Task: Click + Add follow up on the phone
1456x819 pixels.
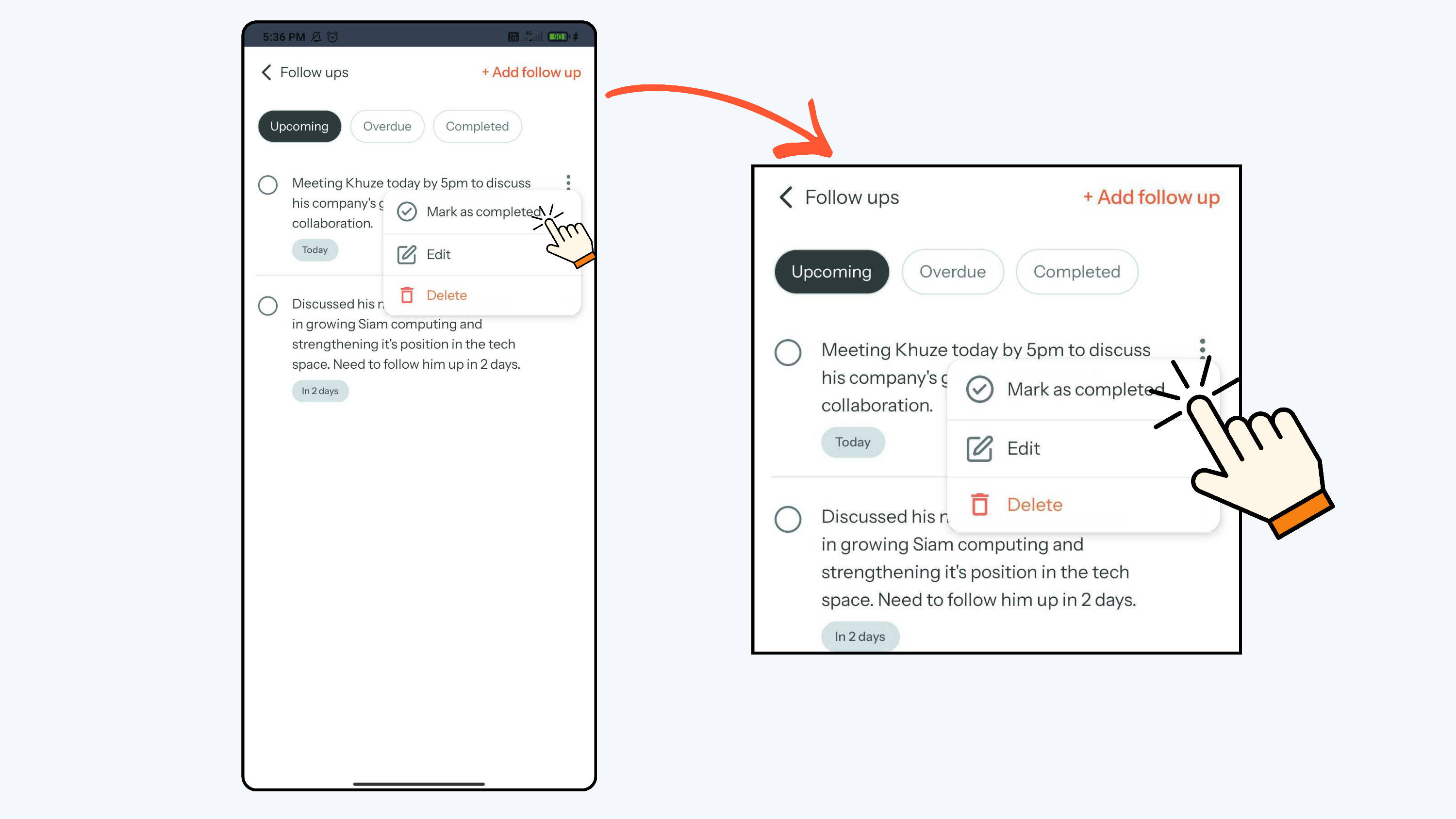Action: pyautogui.click(x=531, y=72)
